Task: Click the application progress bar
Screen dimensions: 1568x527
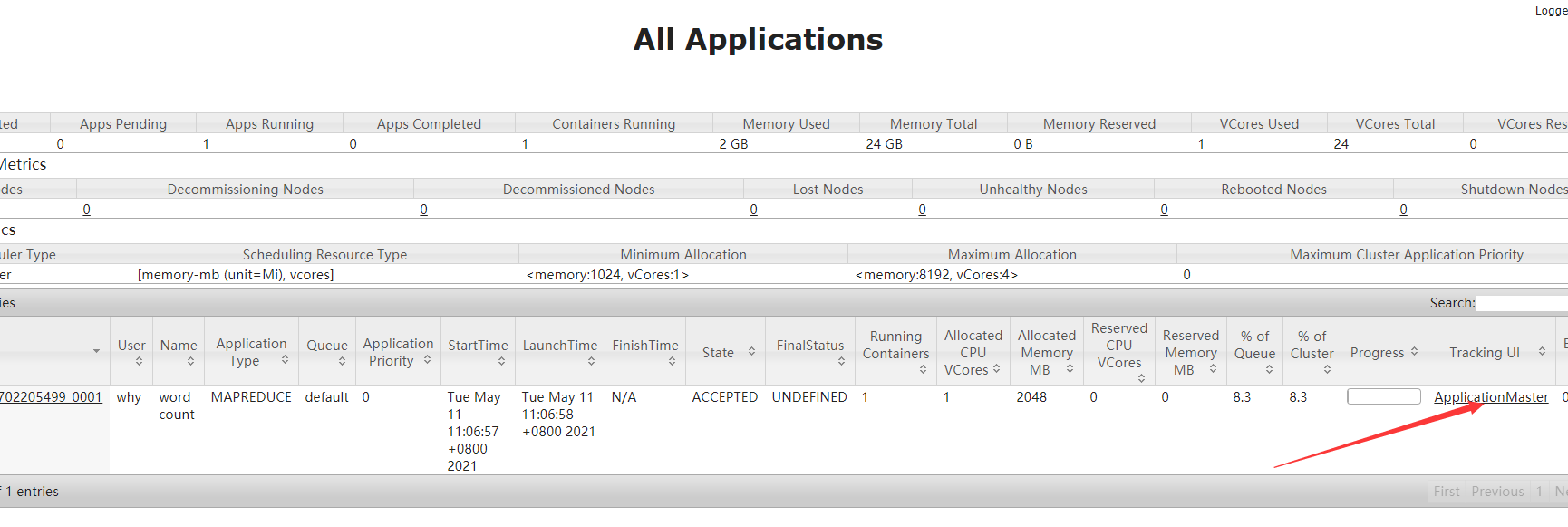Action: point(1383,396)
